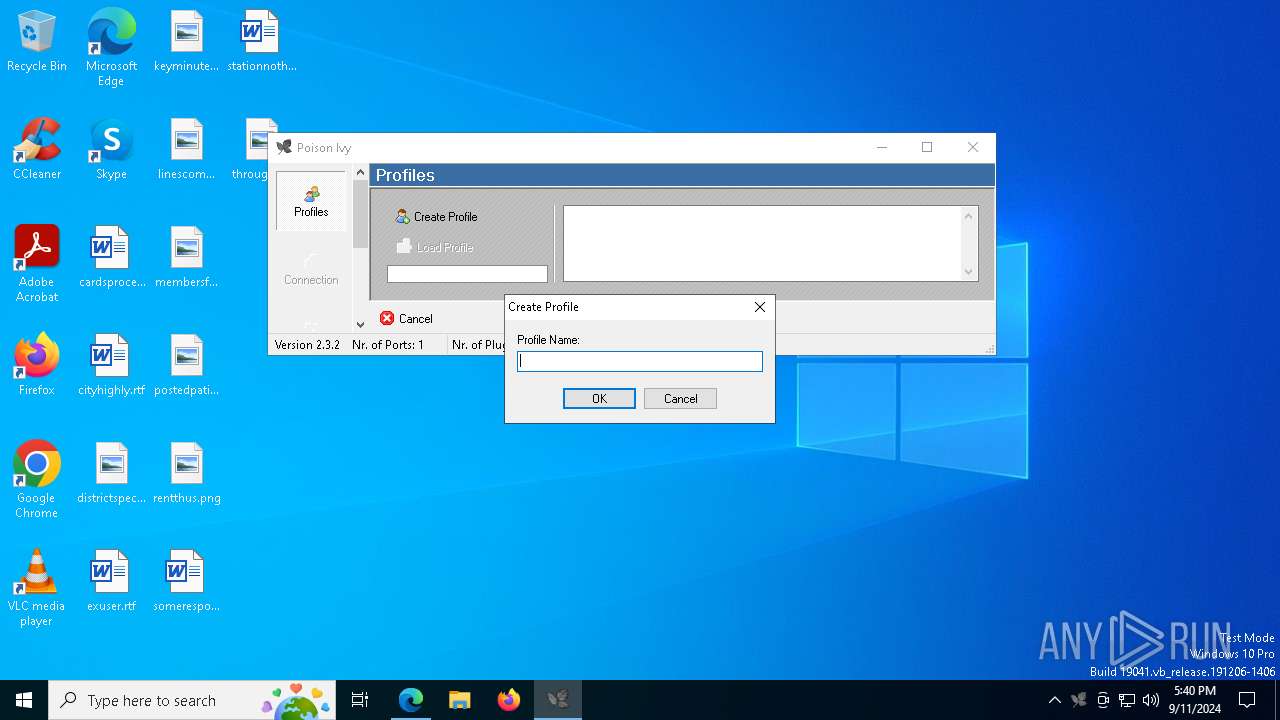Select the postedpati... image file icon
The image size is (1280, 720).
pos(187,365)
